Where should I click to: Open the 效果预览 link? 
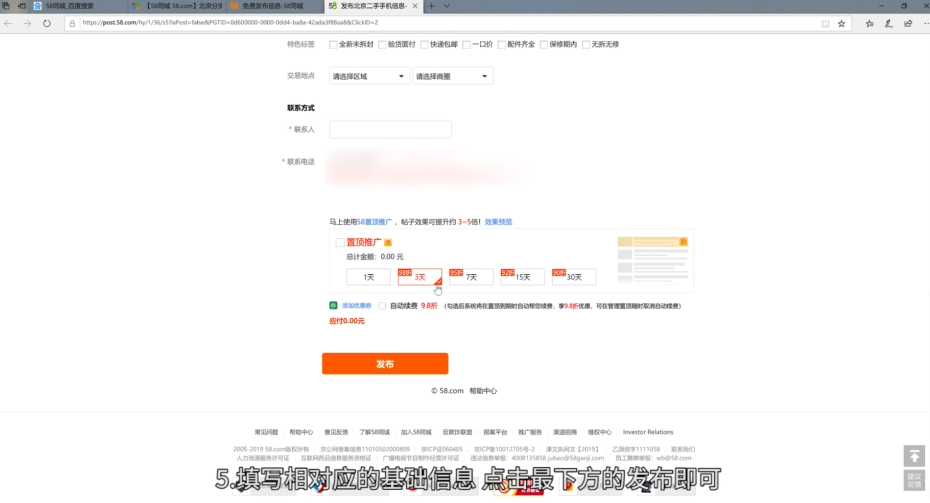click(x=498, y=222)
